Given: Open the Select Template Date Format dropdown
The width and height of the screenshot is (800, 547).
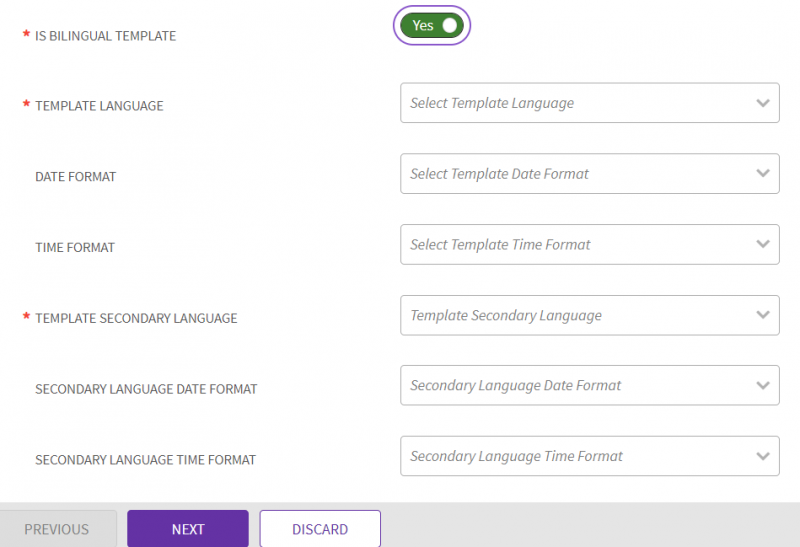Looking at the screenshot, I should [x=590, y=173].
